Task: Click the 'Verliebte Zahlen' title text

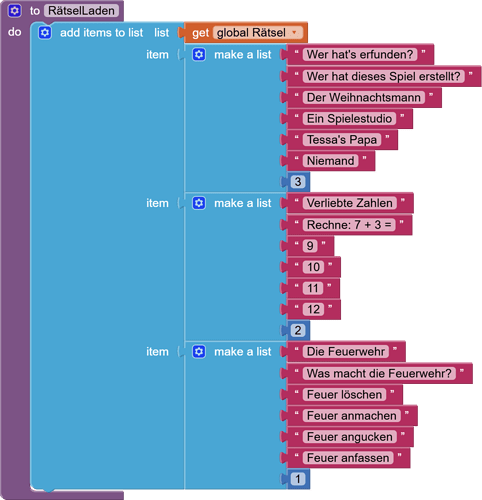Action: [350, 203]
